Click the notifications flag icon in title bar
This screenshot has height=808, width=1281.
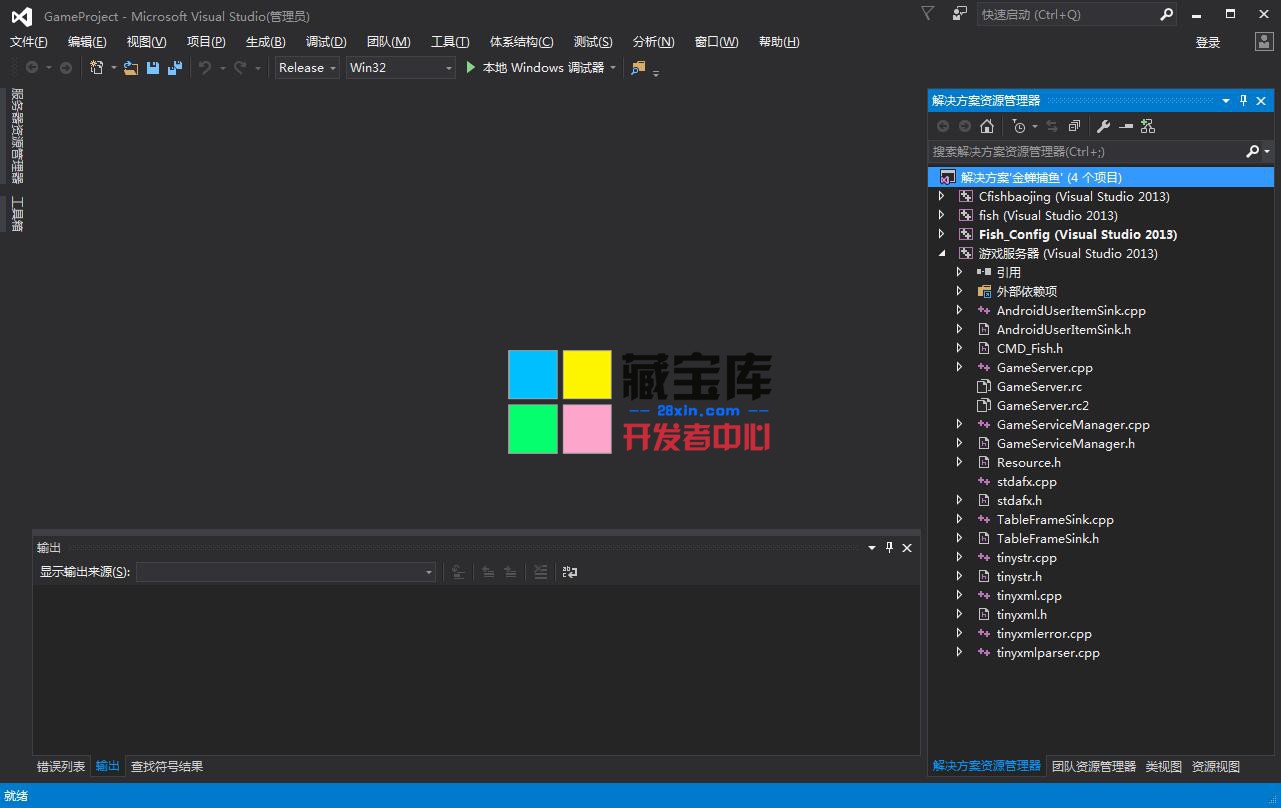click(927, 14)
